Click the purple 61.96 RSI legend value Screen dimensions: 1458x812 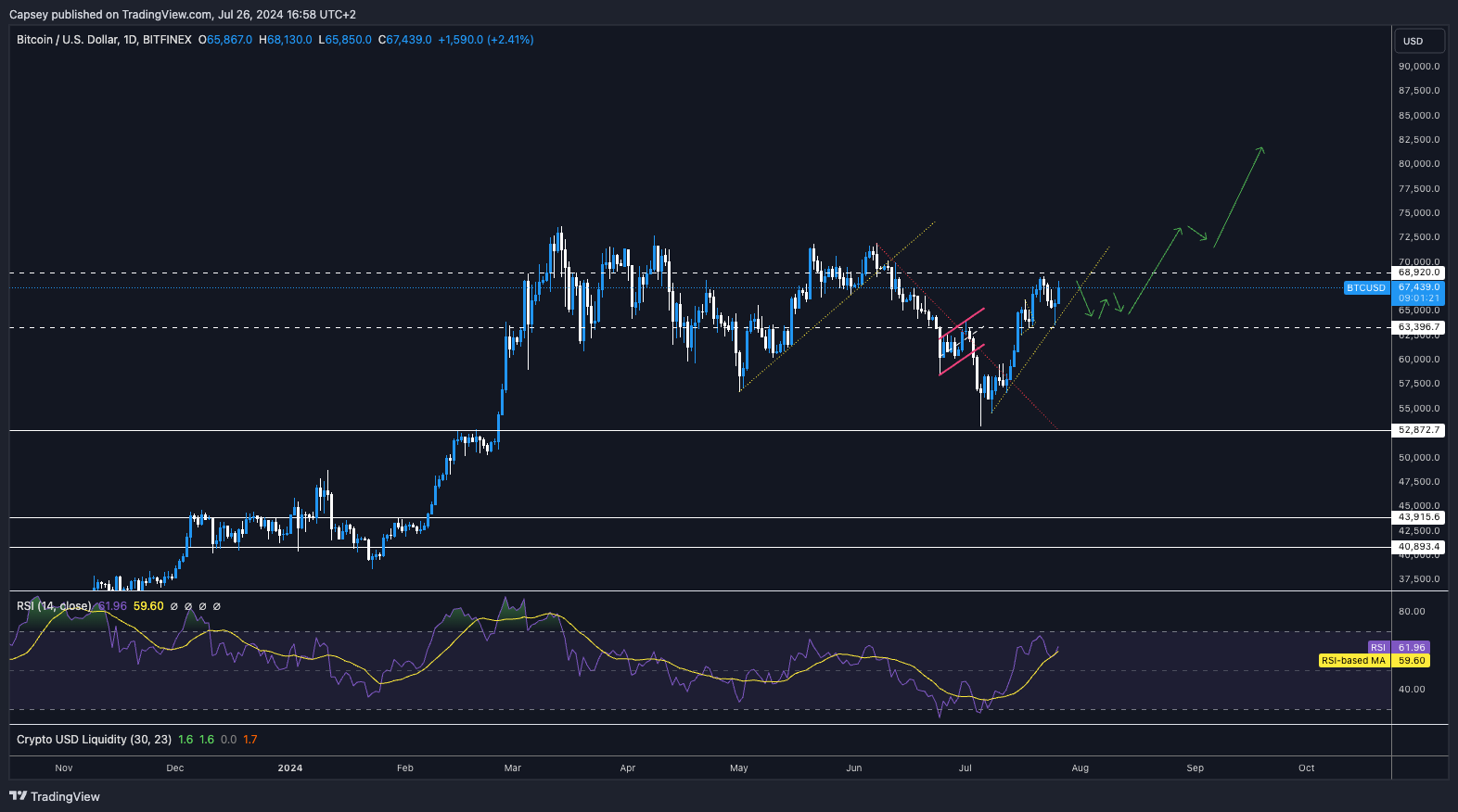111,606
